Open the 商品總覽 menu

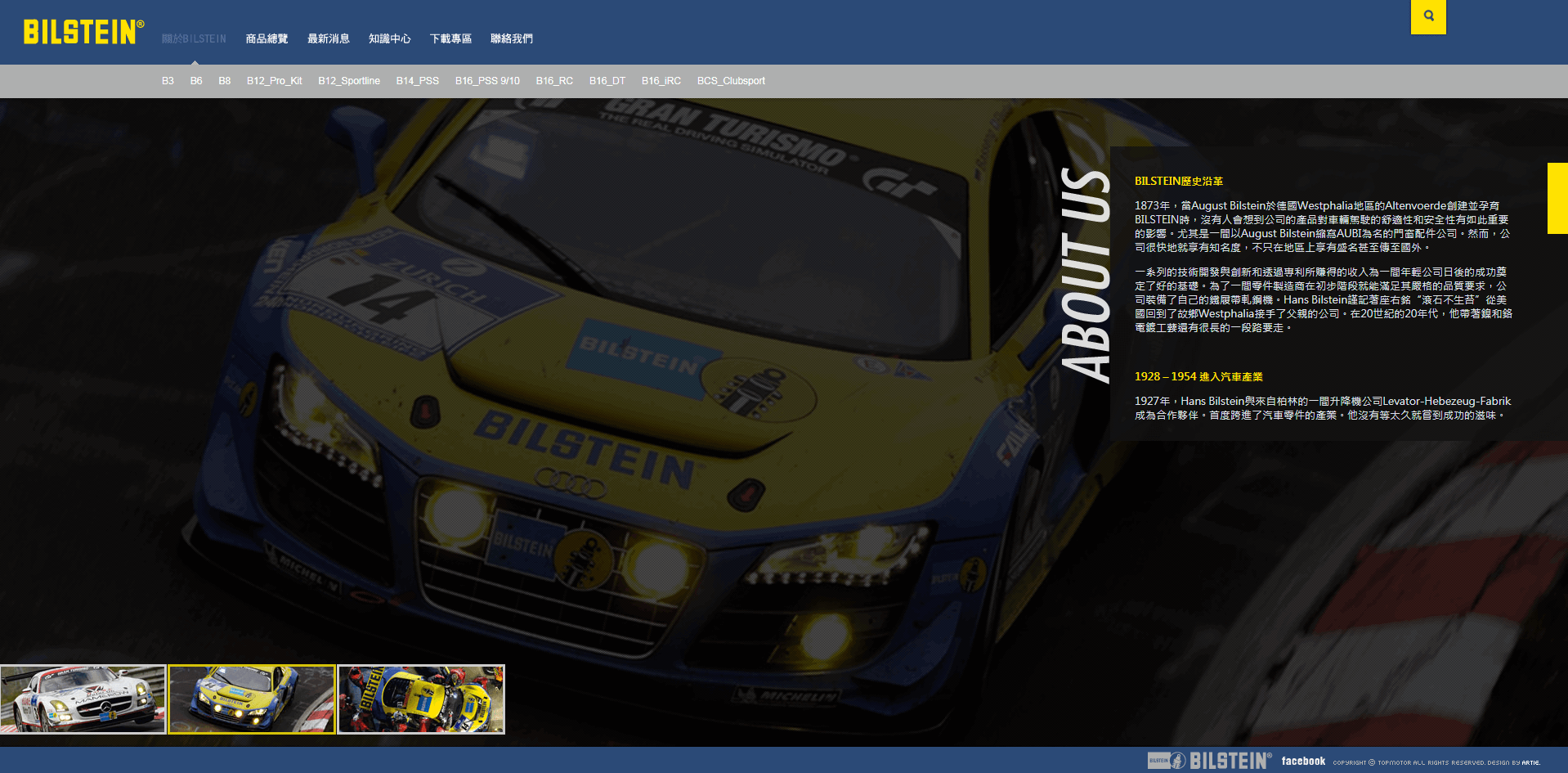(267, 38)
